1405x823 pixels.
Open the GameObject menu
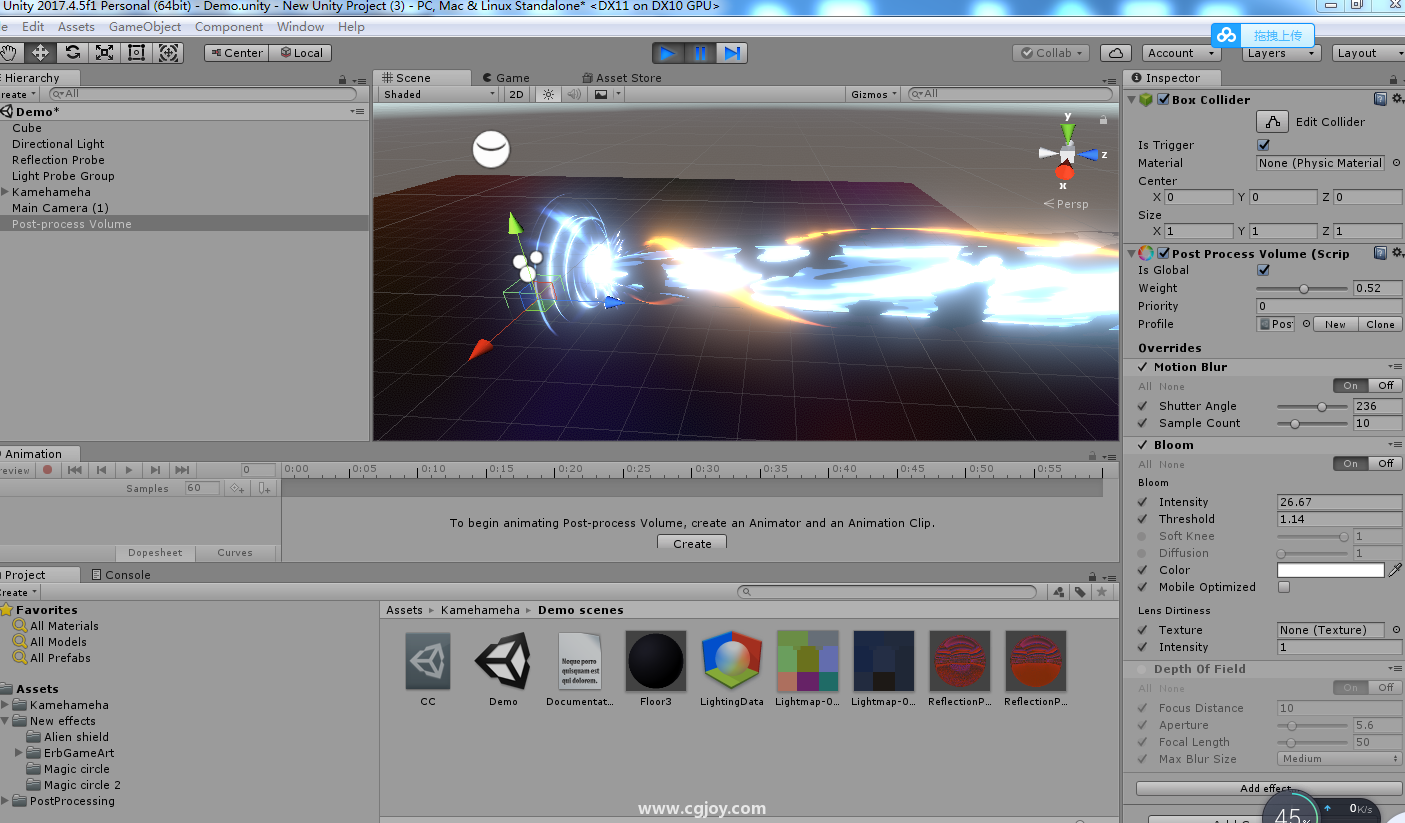pos(145,27)
